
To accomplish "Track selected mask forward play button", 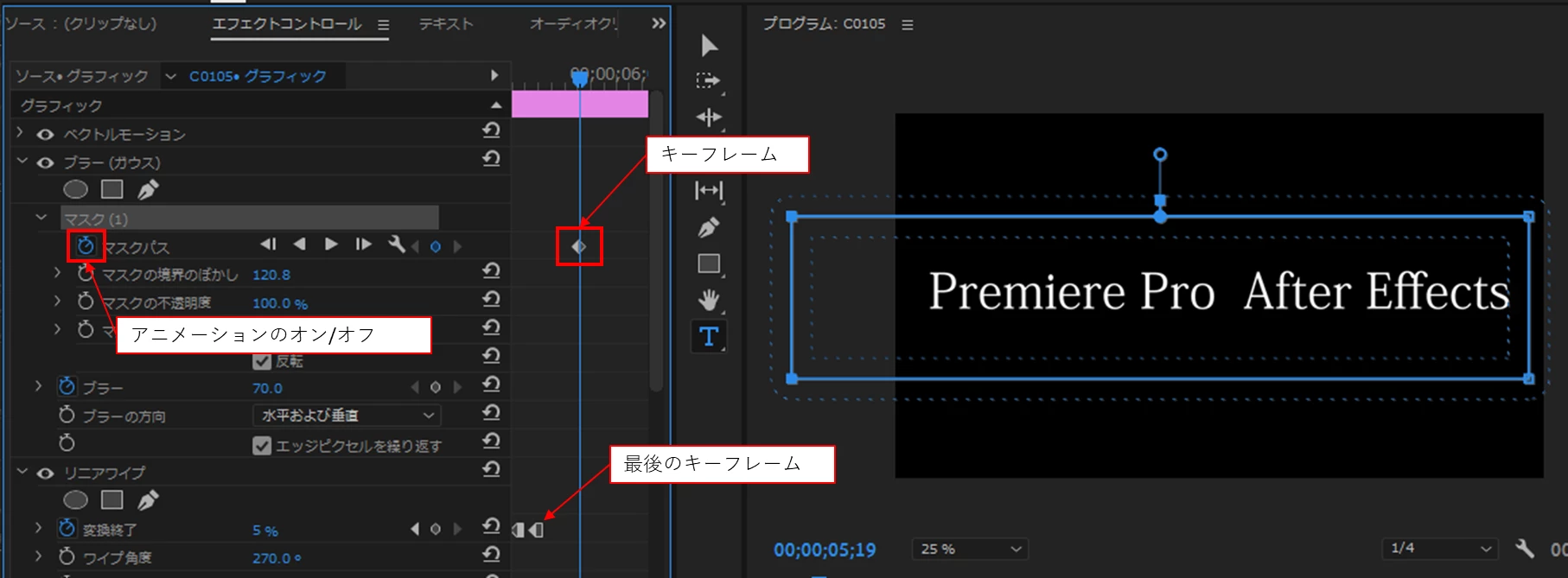I will tap(331, 245).
